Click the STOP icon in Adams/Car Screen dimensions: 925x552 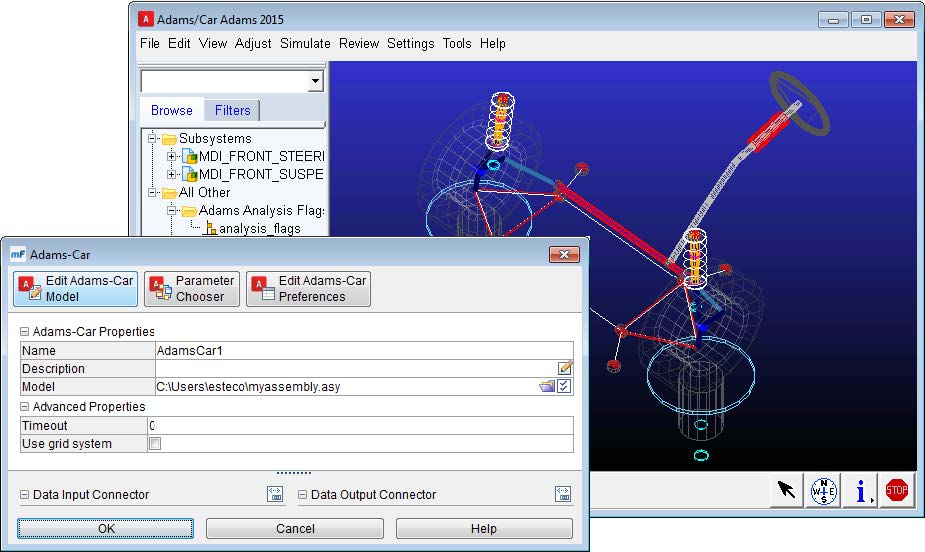tap(897, 490)
